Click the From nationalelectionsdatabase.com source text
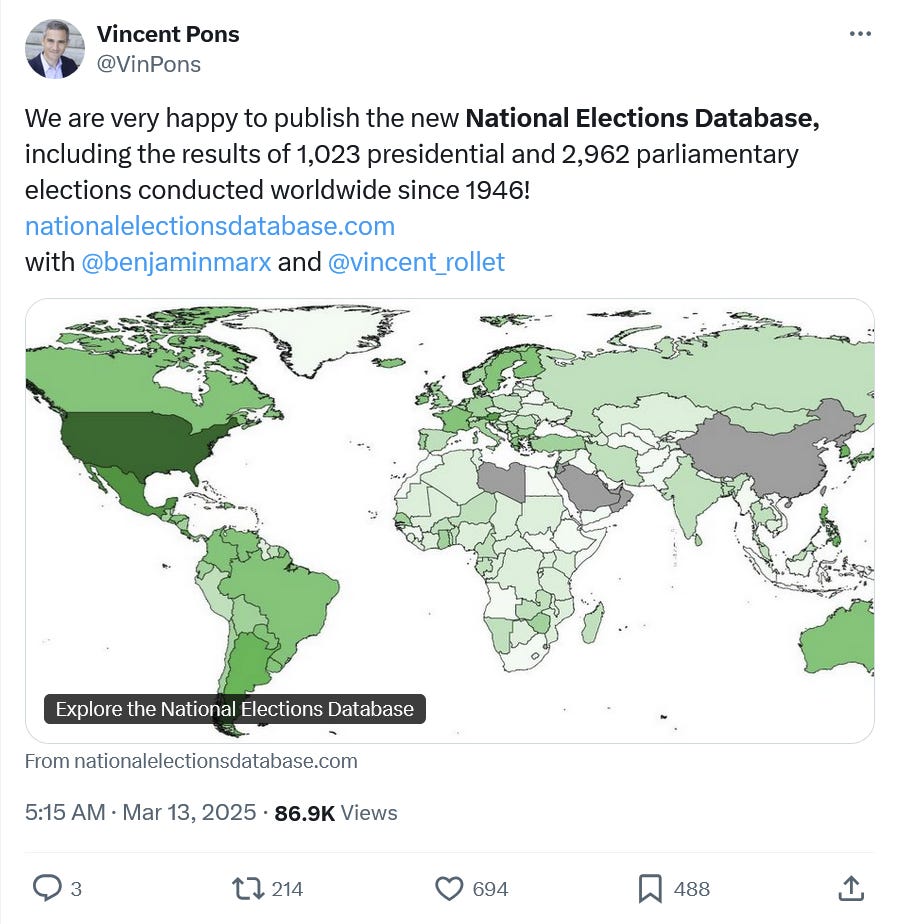This screenshot has width=898, height=924. [191, 761]
